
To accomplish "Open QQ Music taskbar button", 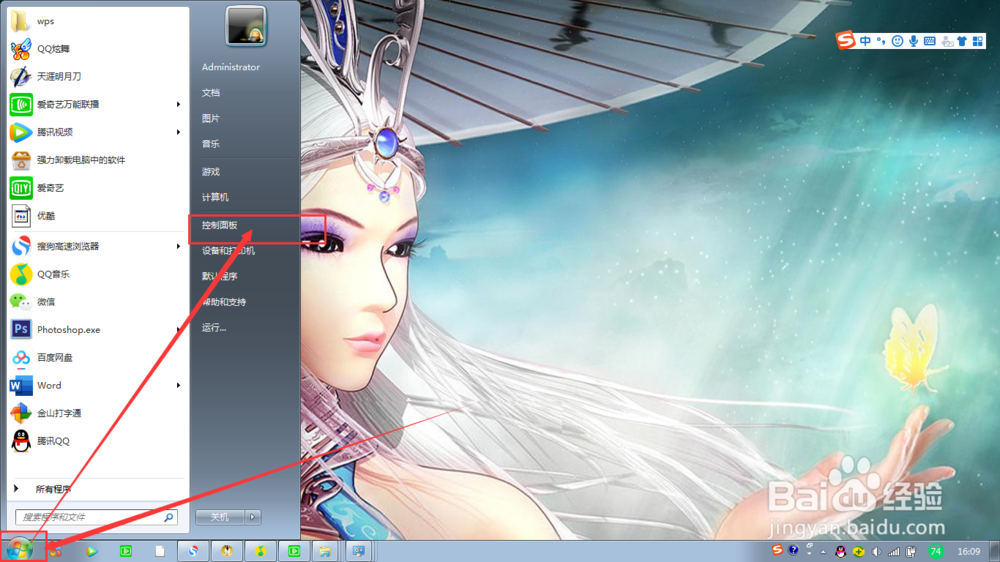I will pyautogui.click(x=260, y=551).
